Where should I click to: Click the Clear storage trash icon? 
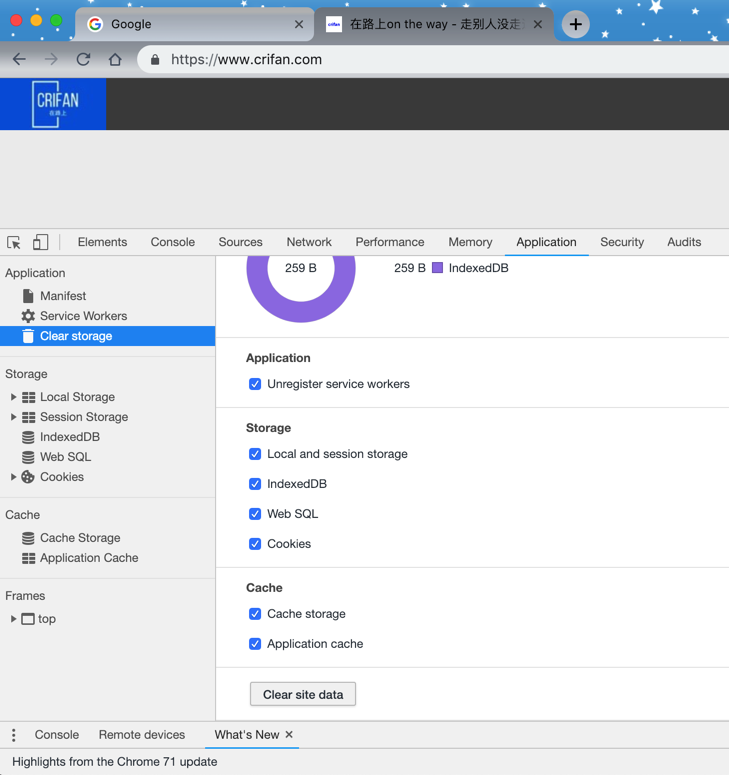click(28, 336)
